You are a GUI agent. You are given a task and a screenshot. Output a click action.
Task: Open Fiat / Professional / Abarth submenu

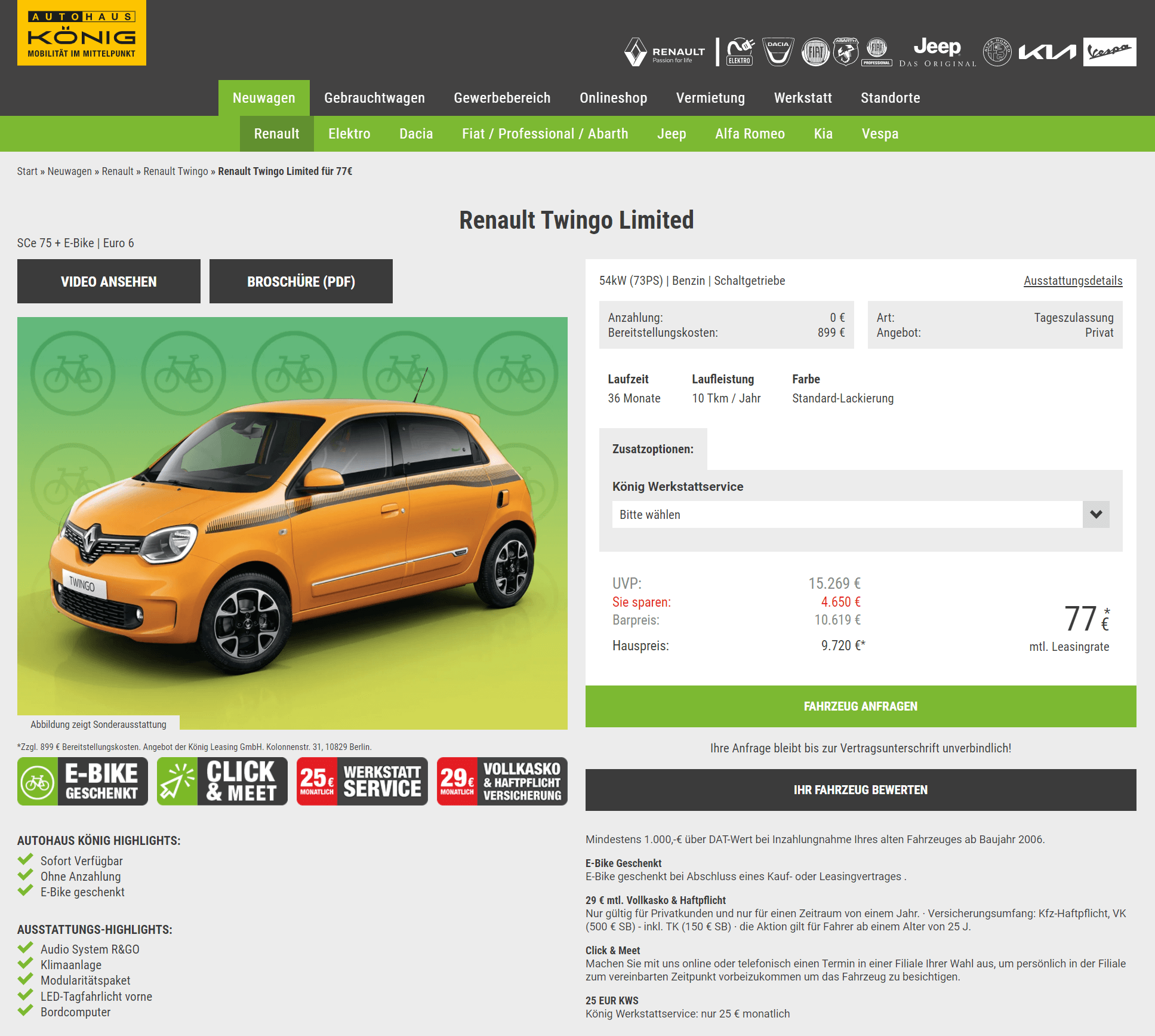pyautogui.click(x=545, y=134)
